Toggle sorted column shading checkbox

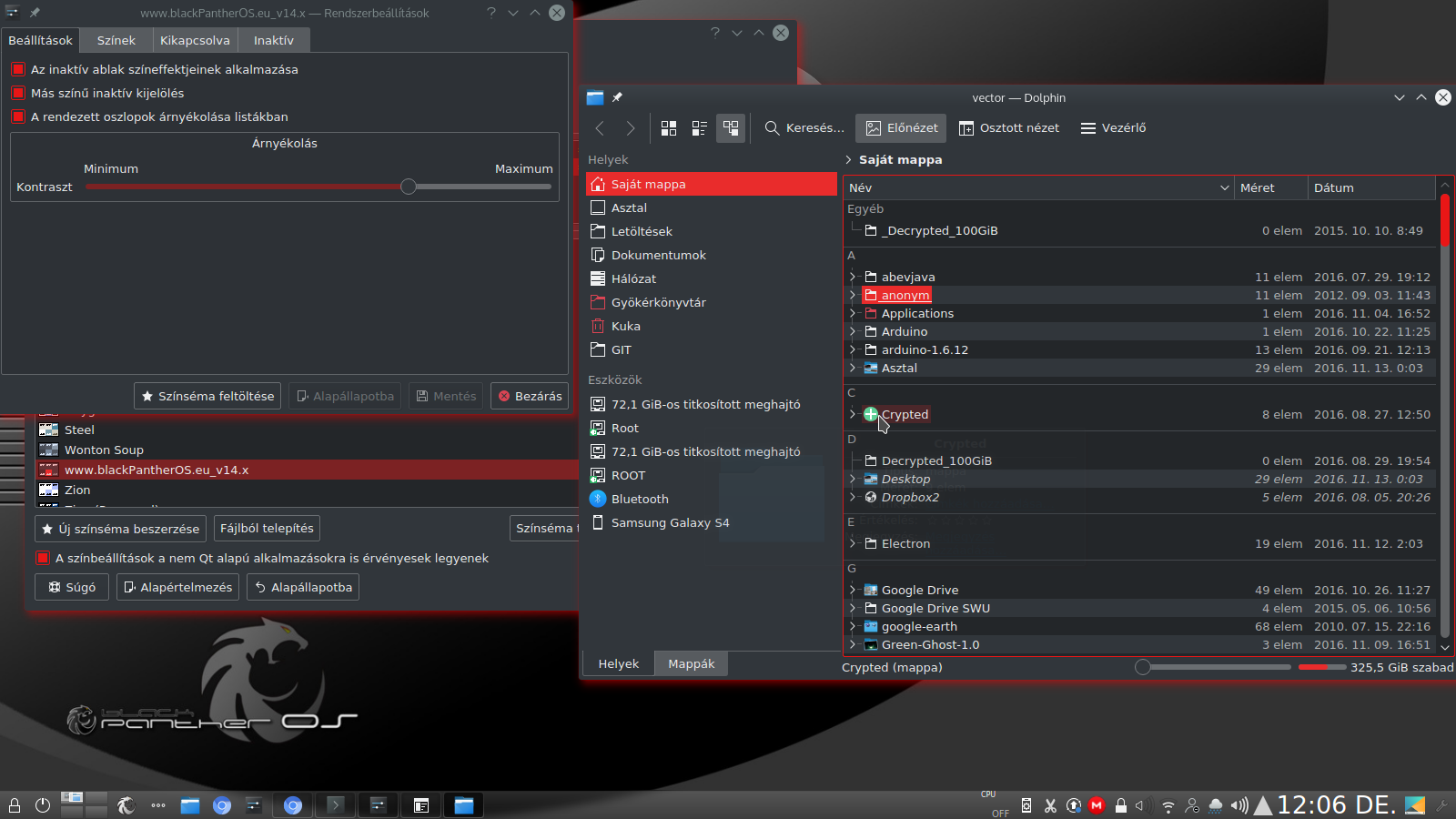(x=17, y=116)
